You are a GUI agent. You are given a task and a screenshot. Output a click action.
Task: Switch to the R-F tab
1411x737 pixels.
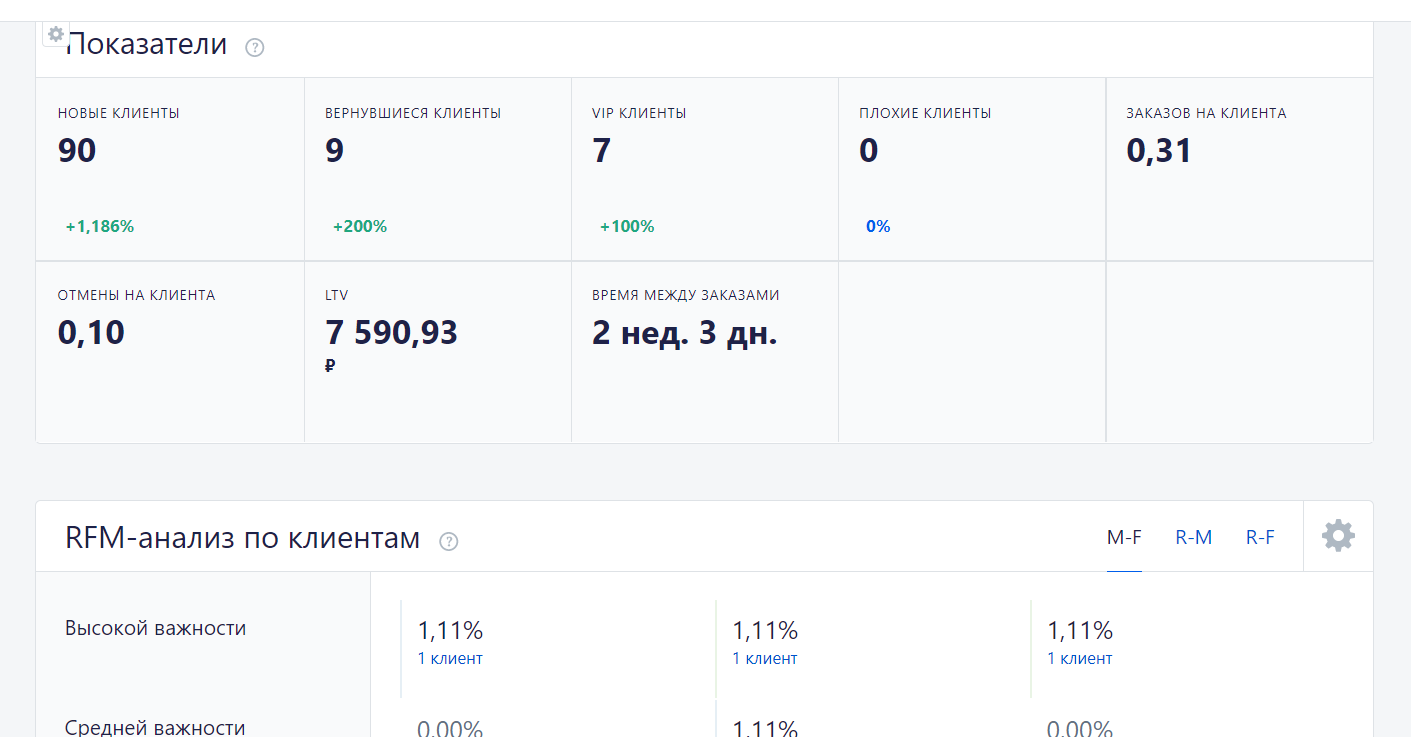click(1260, 537)
